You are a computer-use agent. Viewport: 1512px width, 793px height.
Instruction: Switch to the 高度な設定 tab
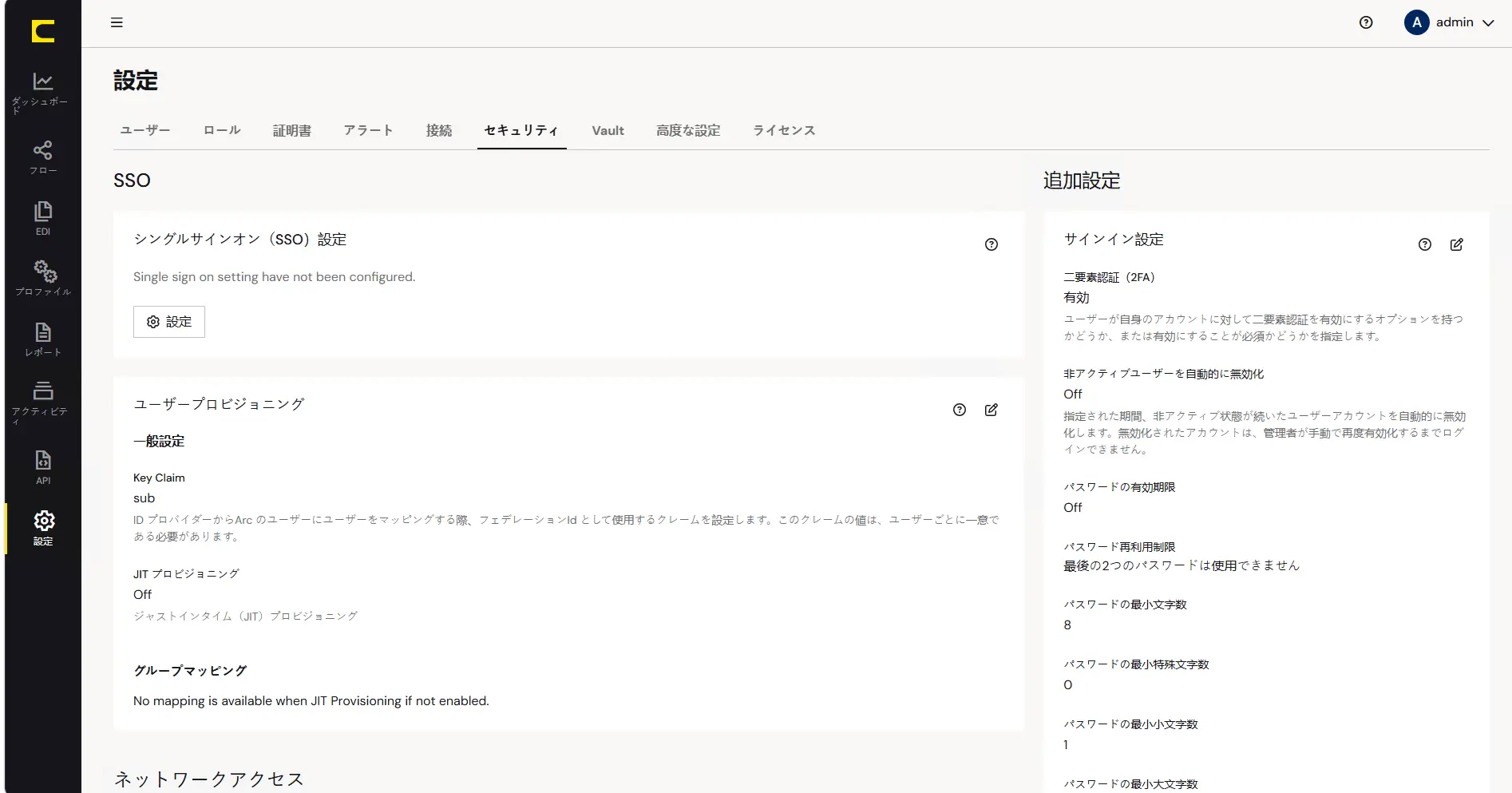(x=688, y=130)
